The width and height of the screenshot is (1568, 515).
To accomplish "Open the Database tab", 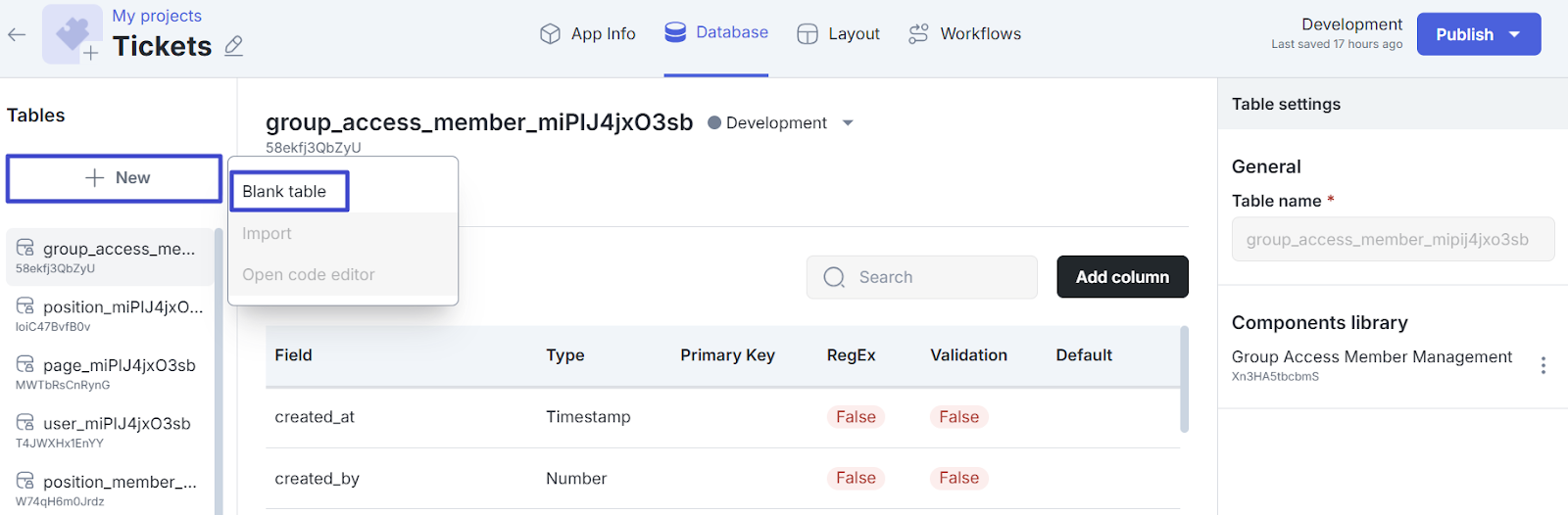I will [x=716, y=32].
